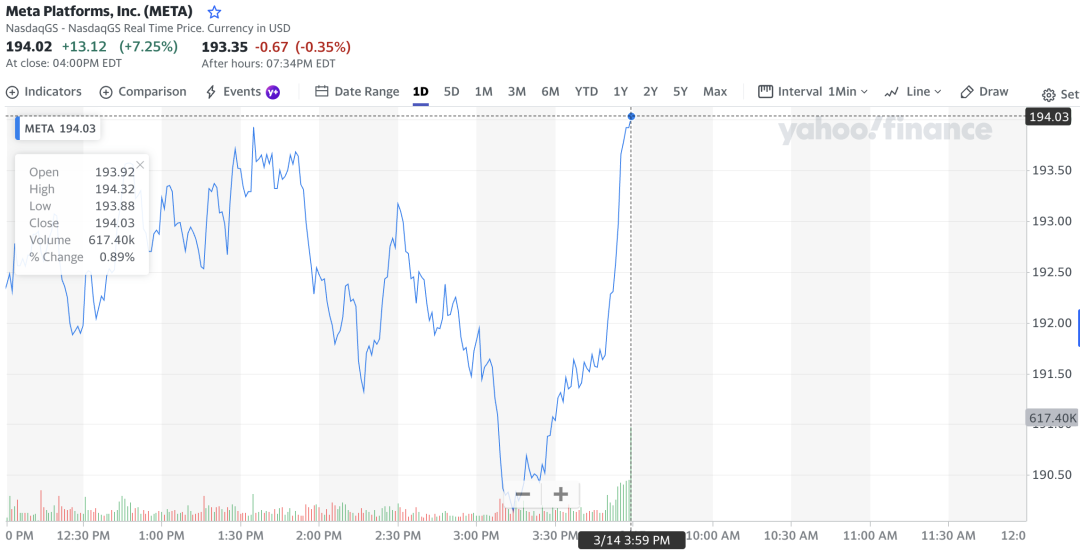Viewport: 1080px width, 560px height.
Task: Activate the Draw pencil tool
Action: [x=984, y=92]
